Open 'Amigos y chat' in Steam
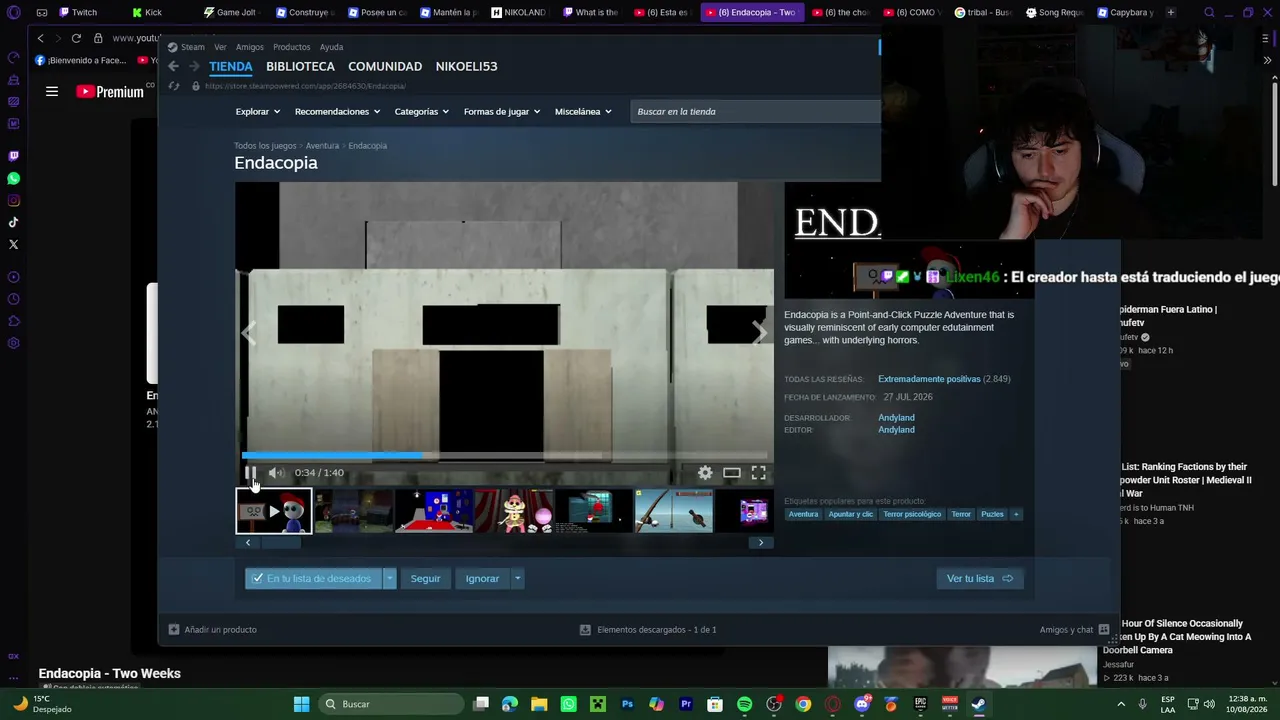 coord(1074,630)
